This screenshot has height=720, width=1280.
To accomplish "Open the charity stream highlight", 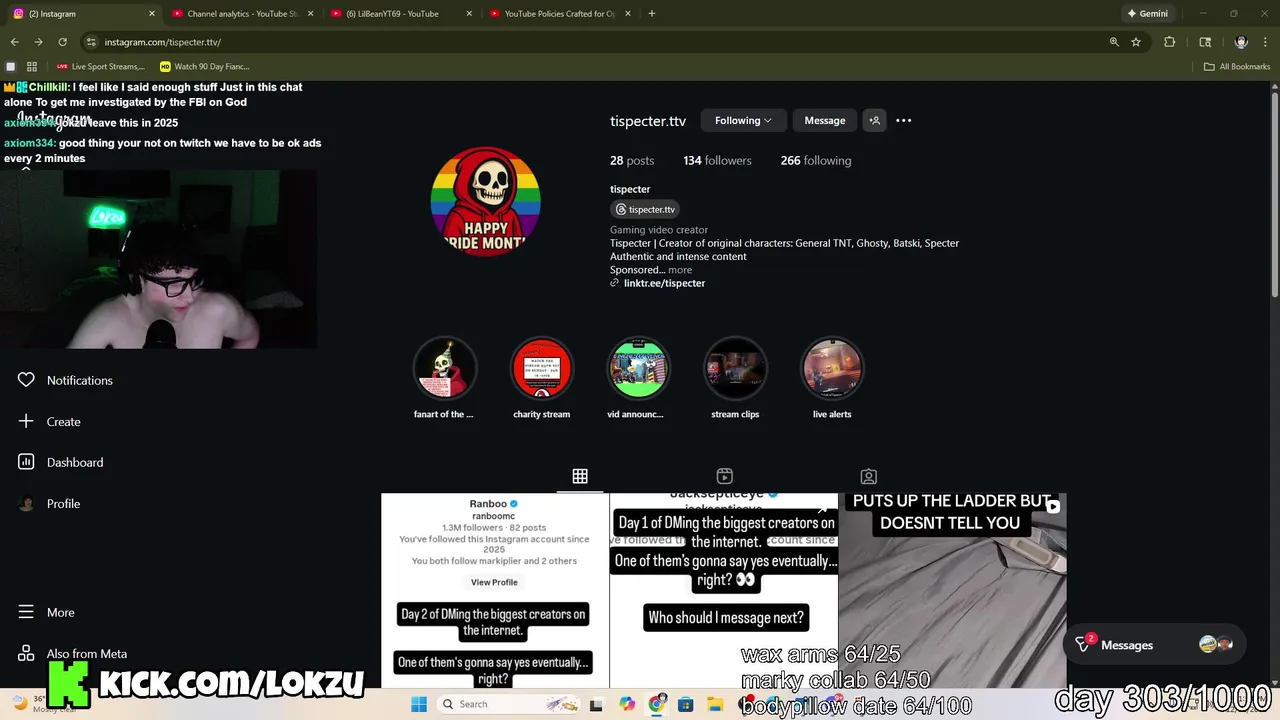I will [541, 368].
